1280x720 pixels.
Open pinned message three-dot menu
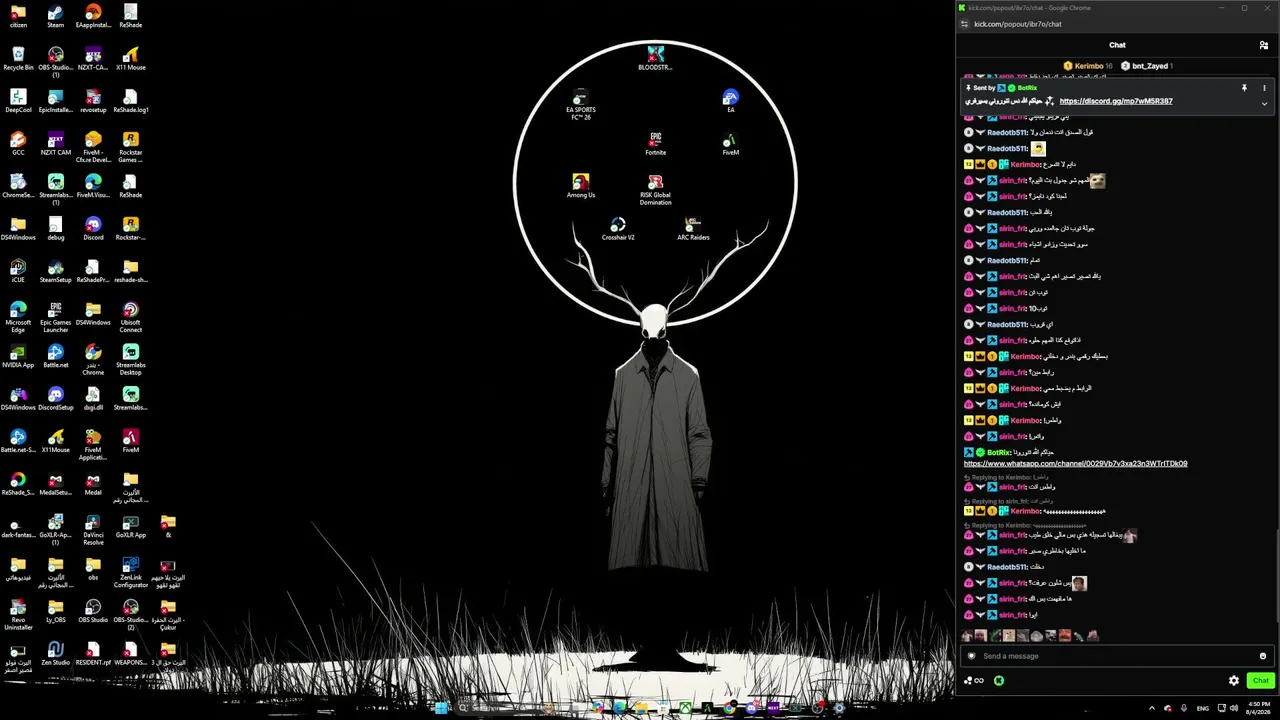coord(1264,88)
